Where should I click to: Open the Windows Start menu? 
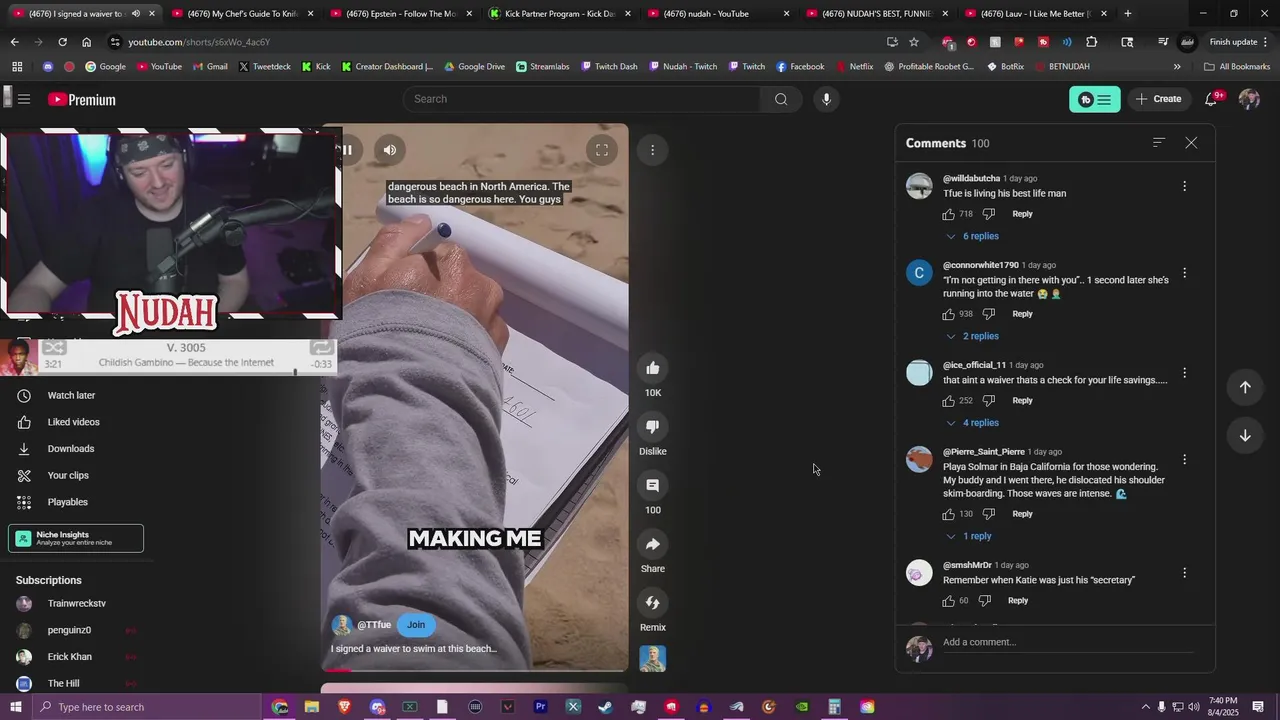[x=16, y=707]
